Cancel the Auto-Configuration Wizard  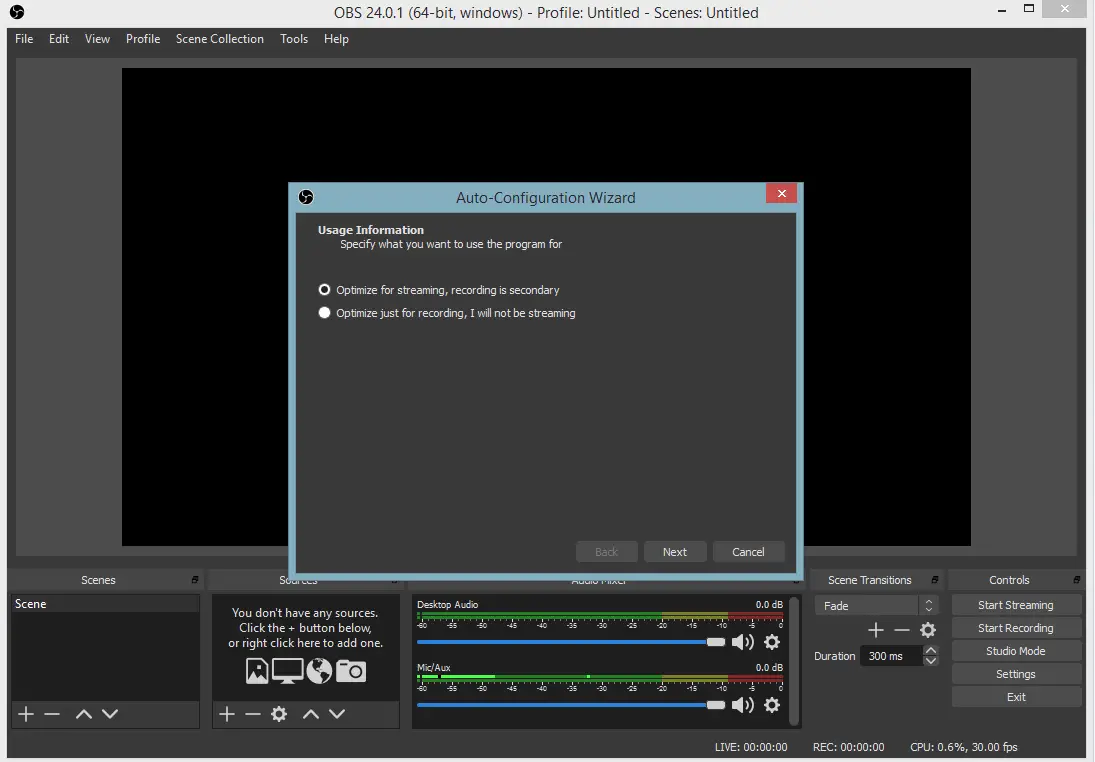748,552
